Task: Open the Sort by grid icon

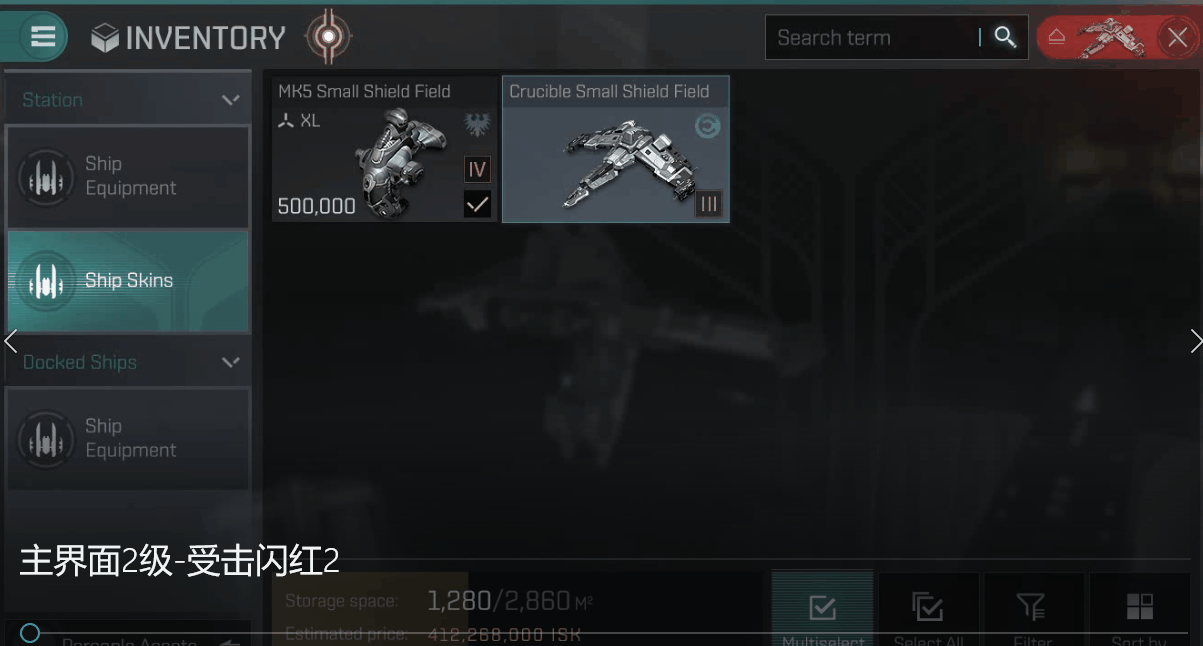Action: click(1139, 607)
